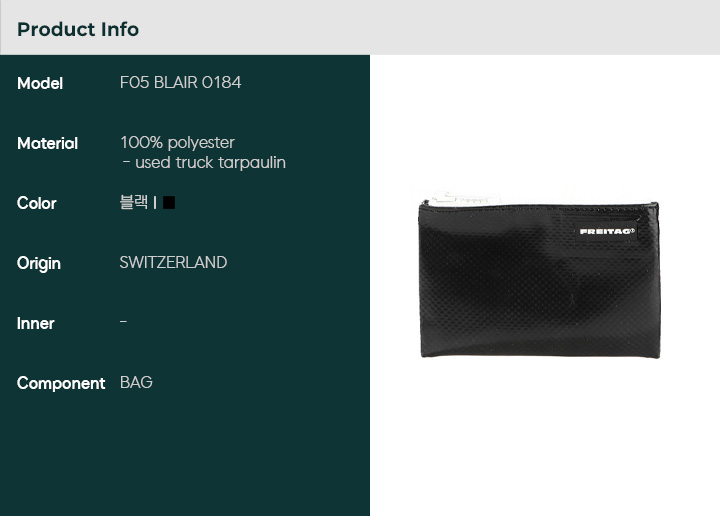
Task: Click the pouch's bottom seam edge
Action: click(x=540, y=354)
